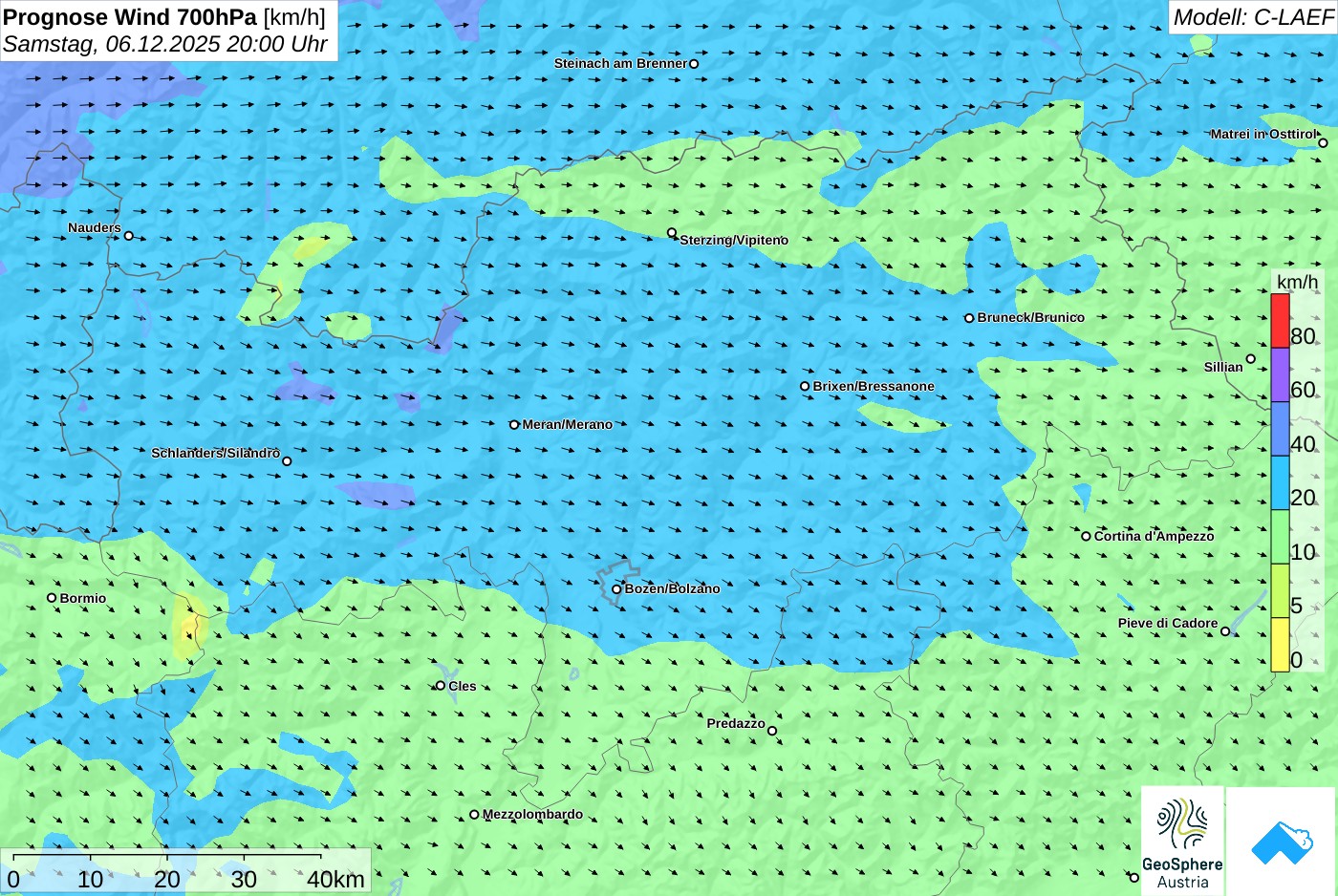Click the 'Meran/Merano' city label

568,425
